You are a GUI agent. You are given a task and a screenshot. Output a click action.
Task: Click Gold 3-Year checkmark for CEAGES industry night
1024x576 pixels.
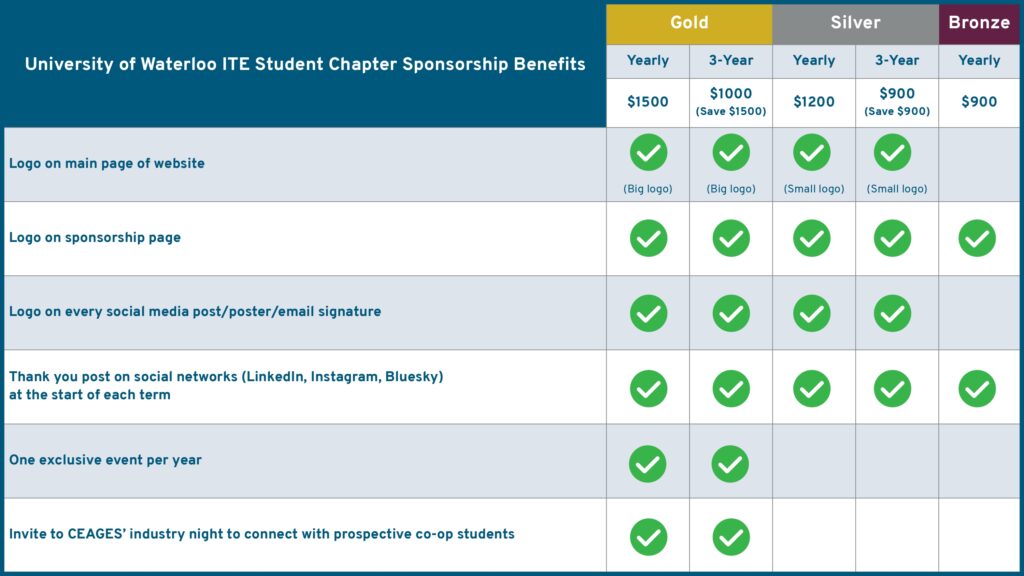731,537
